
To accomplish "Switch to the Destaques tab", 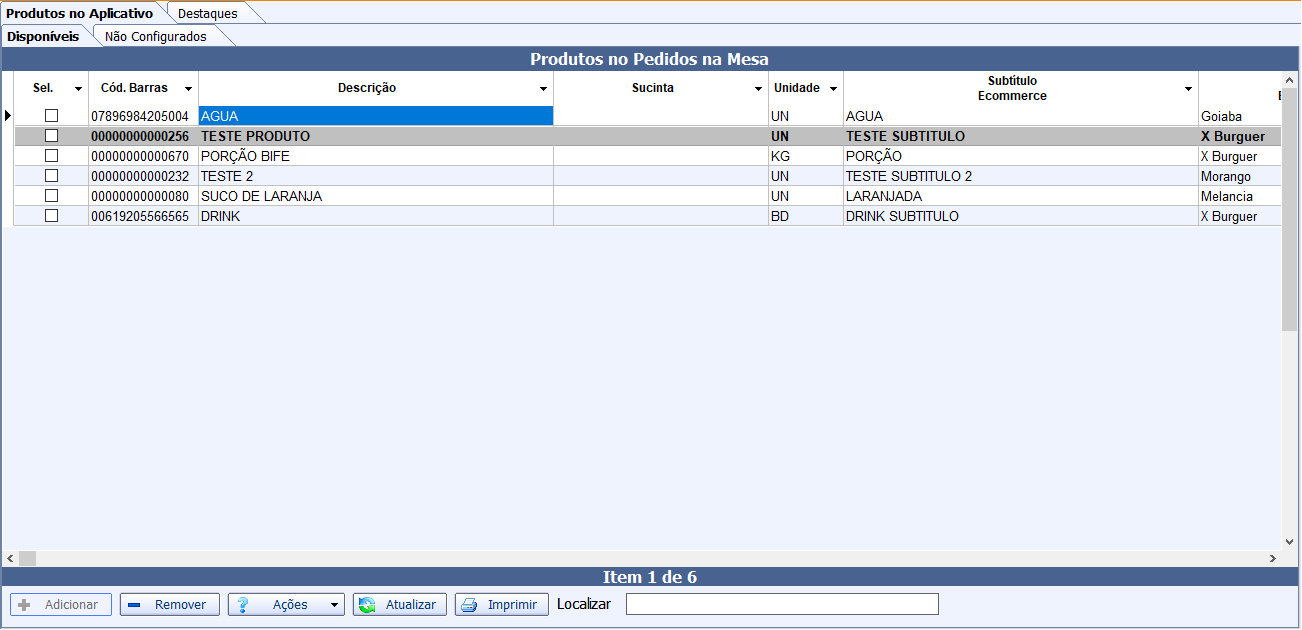I will (208, 14).
